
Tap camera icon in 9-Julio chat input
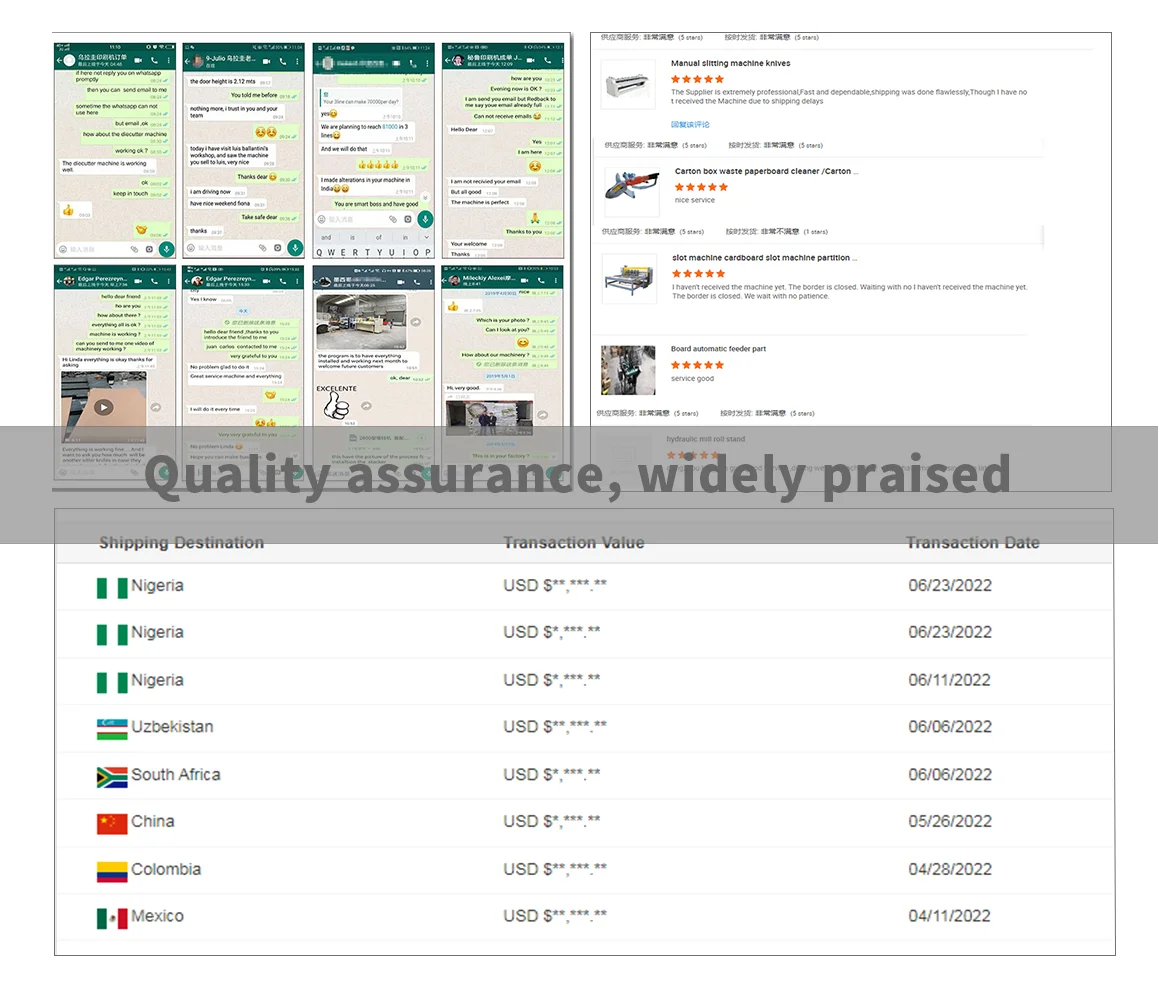click(278, 248)
